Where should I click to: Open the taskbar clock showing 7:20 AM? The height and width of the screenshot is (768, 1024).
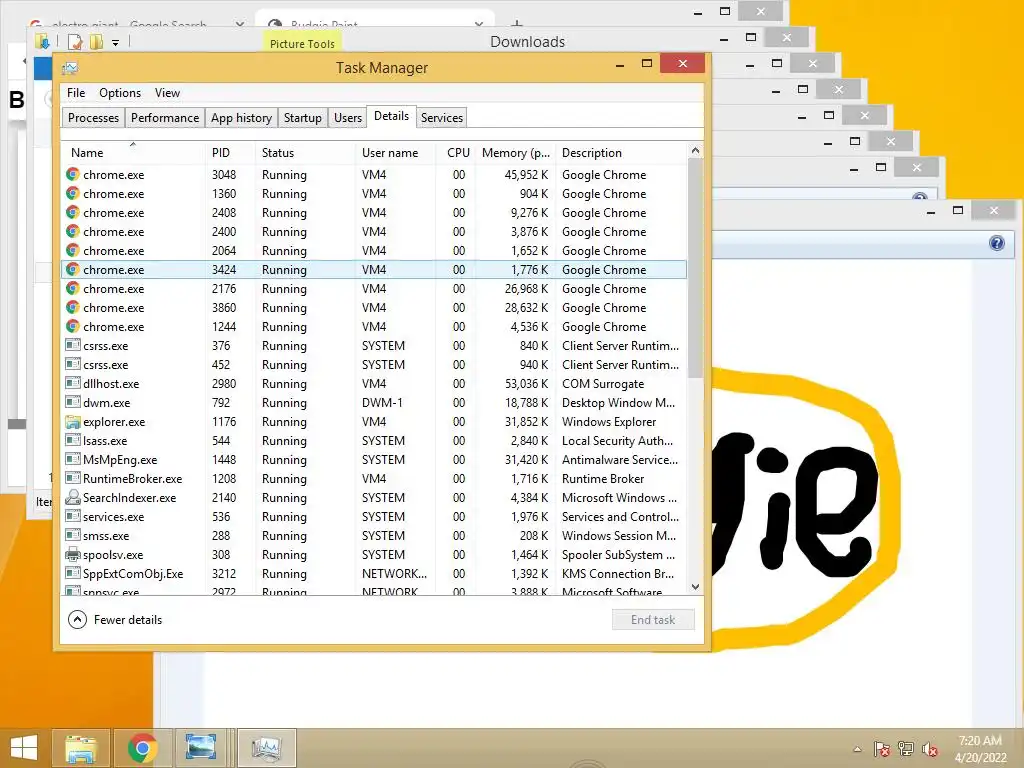[x=980, y=748]
